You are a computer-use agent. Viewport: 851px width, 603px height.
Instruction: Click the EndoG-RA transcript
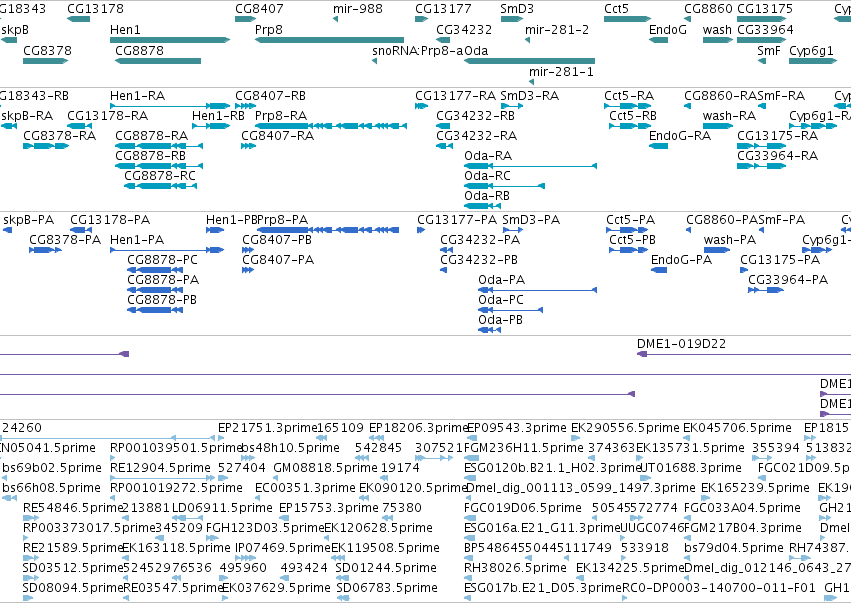pyautogui.click(x=658, y=146)
